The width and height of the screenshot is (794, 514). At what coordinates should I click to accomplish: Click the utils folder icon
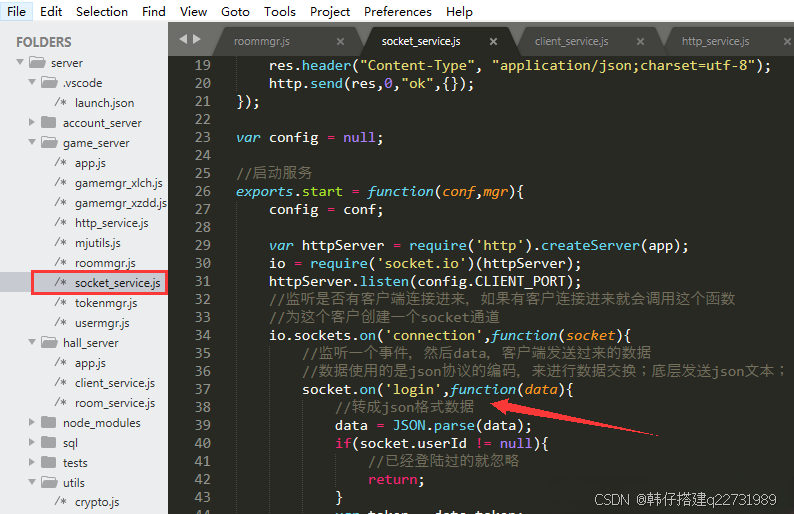coord(49,482)
